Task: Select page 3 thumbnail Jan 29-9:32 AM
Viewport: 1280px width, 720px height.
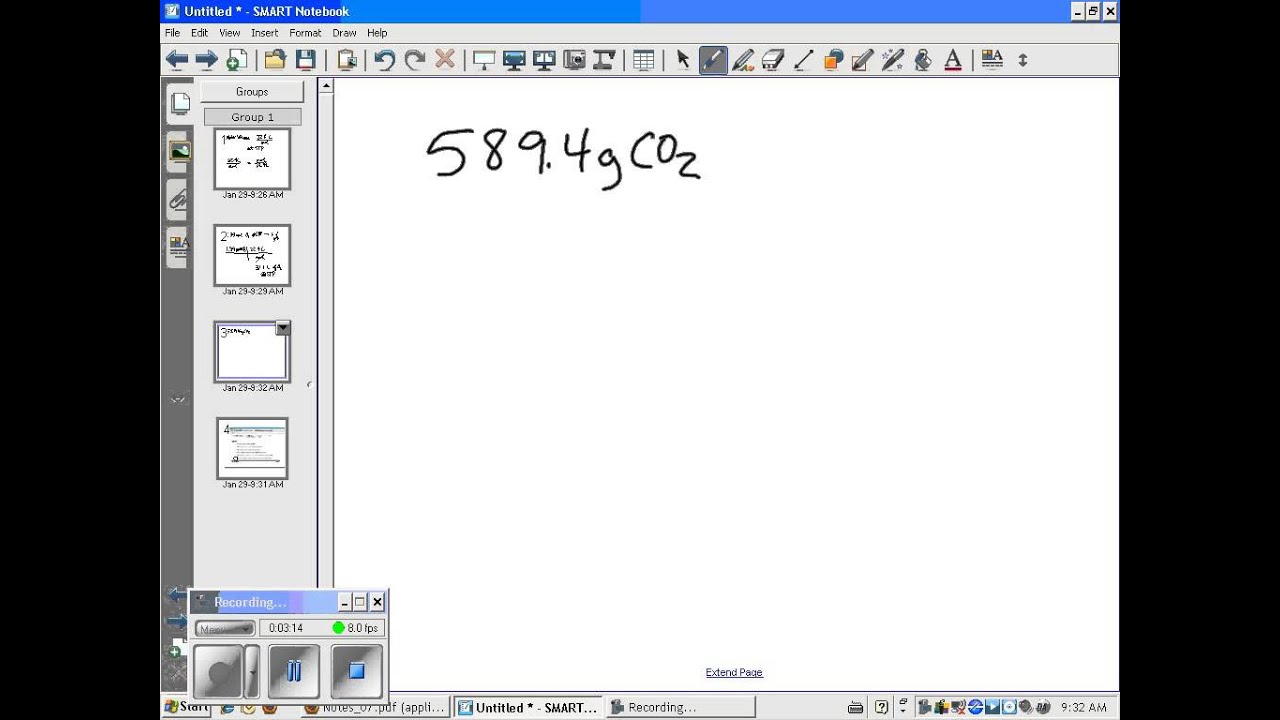Action: 252,352
